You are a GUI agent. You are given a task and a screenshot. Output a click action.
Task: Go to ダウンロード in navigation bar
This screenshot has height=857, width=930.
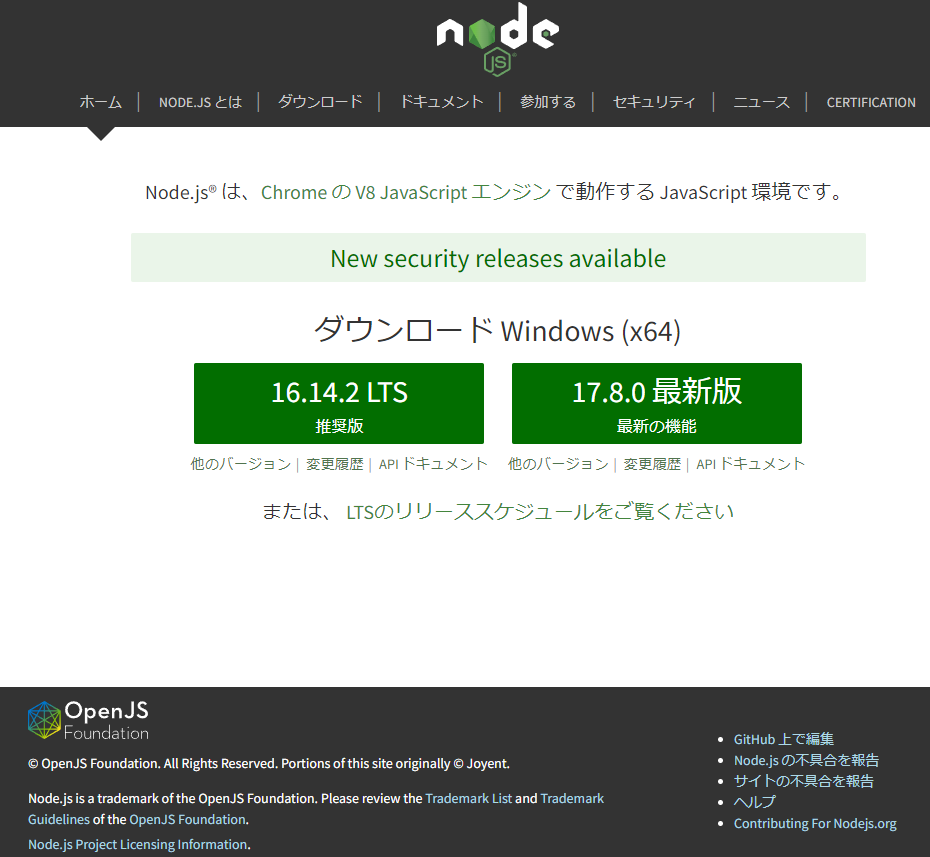320,102
